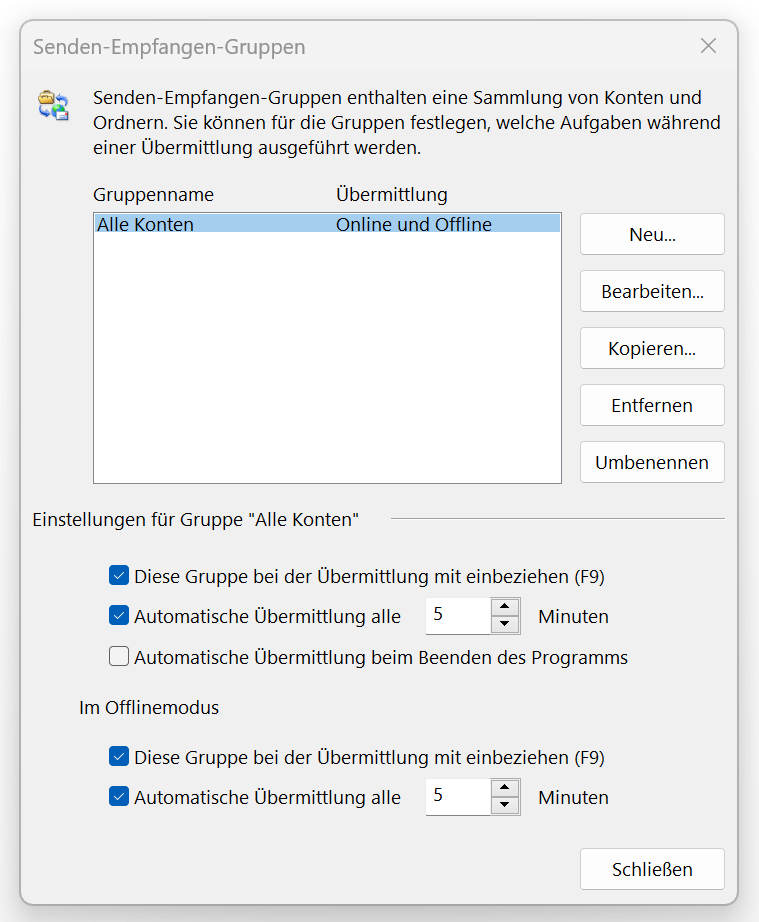Increase first minutes value with up arrow
The height and width of the screenshot is (922, 759).
coord(506,607)
